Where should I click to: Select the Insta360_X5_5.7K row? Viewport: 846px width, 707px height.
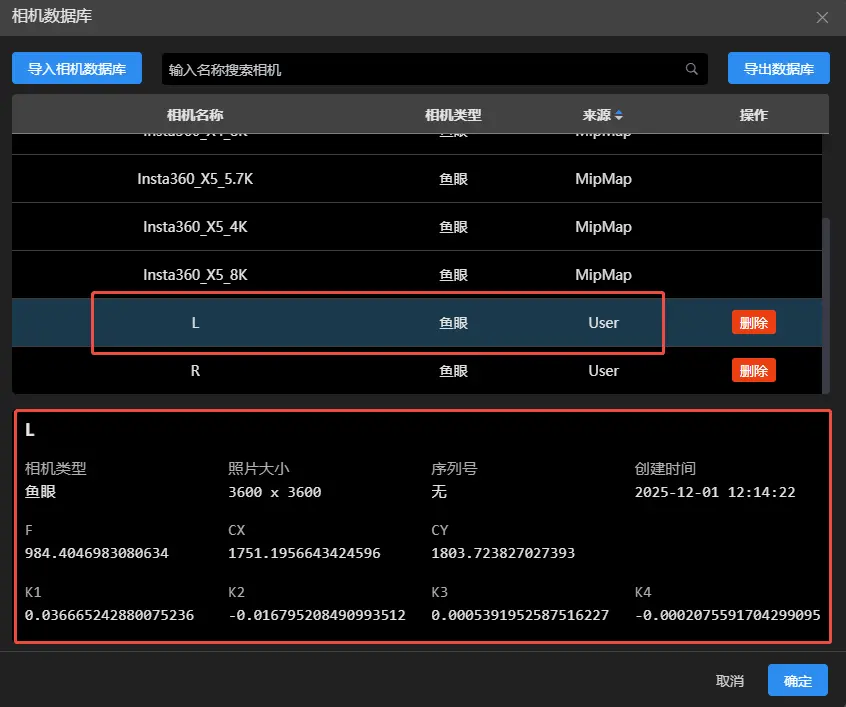coord(195,179)
